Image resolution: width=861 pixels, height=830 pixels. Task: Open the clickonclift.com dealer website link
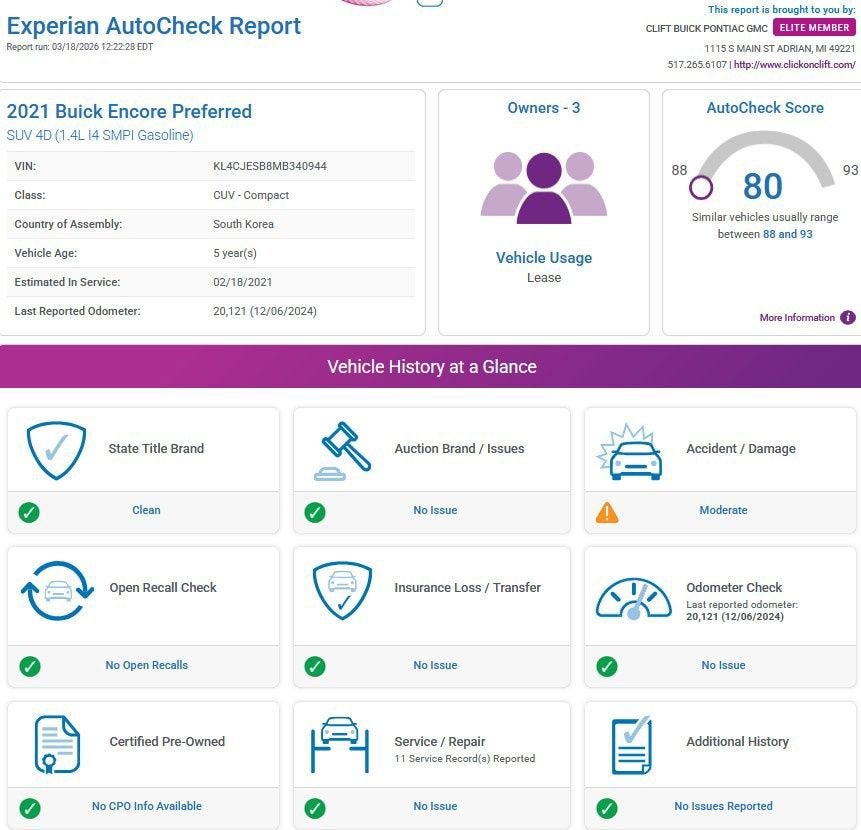pos(795,65)
